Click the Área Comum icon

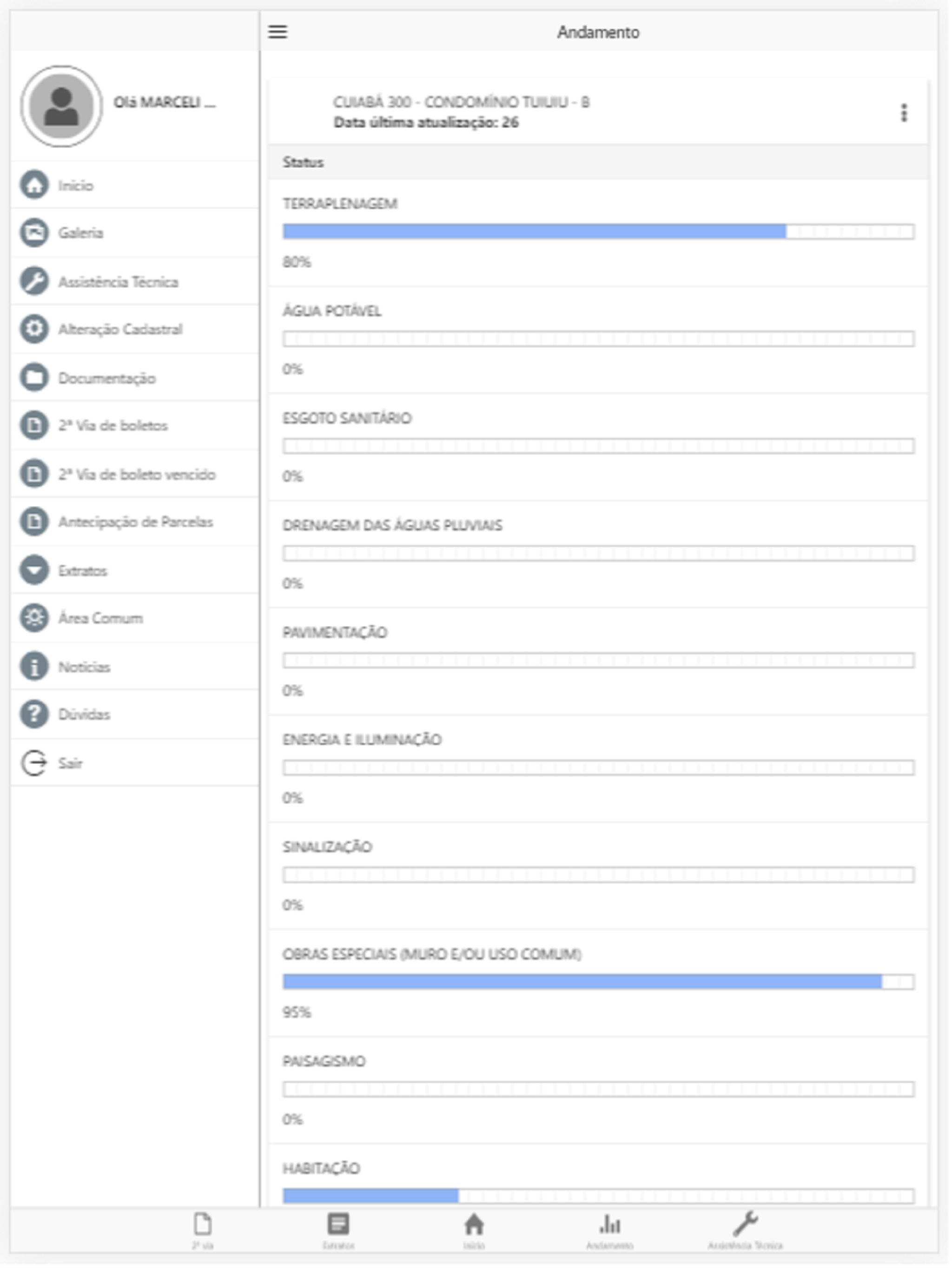point(34,618)
